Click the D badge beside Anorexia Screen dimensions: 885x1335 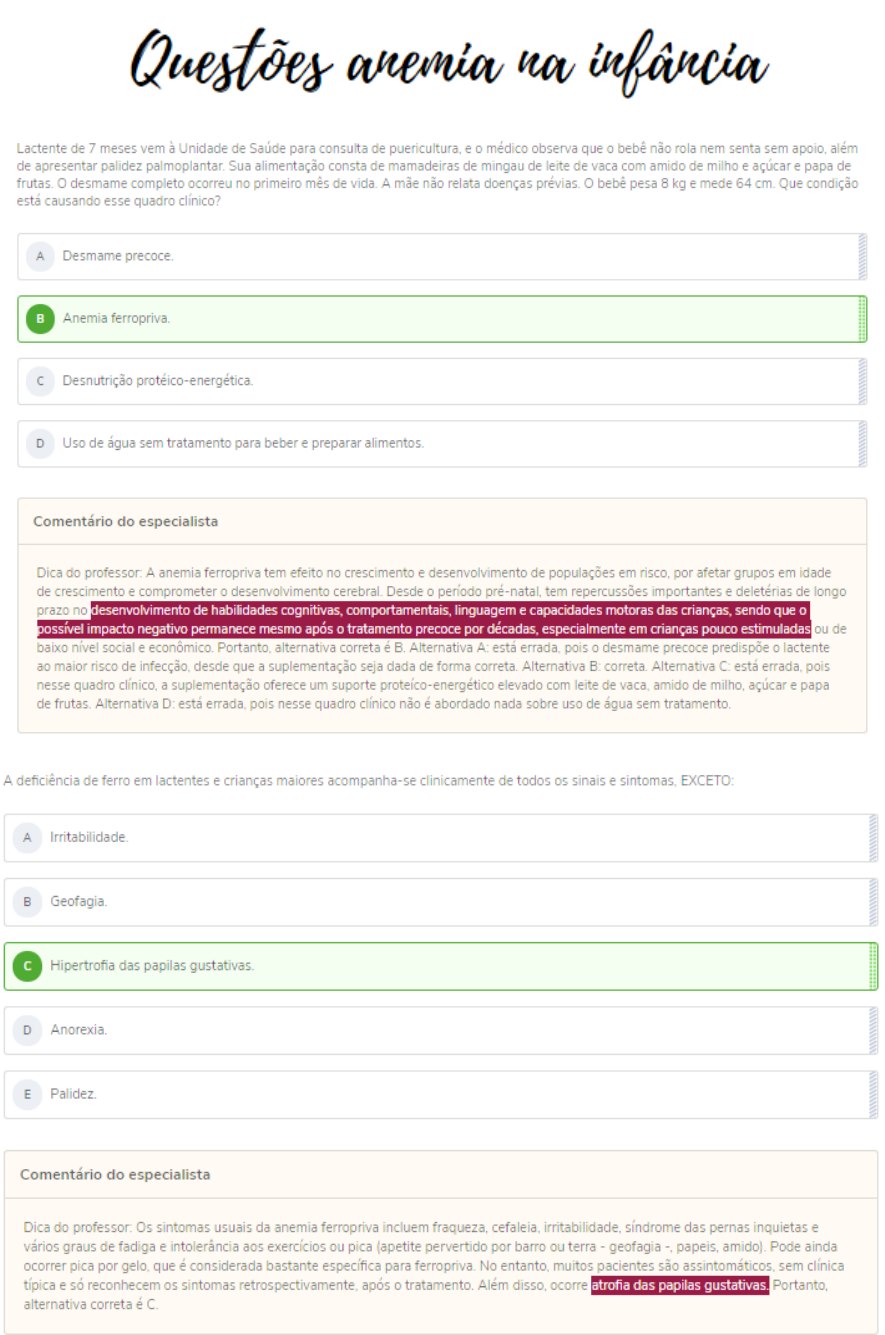point(27,1030)
